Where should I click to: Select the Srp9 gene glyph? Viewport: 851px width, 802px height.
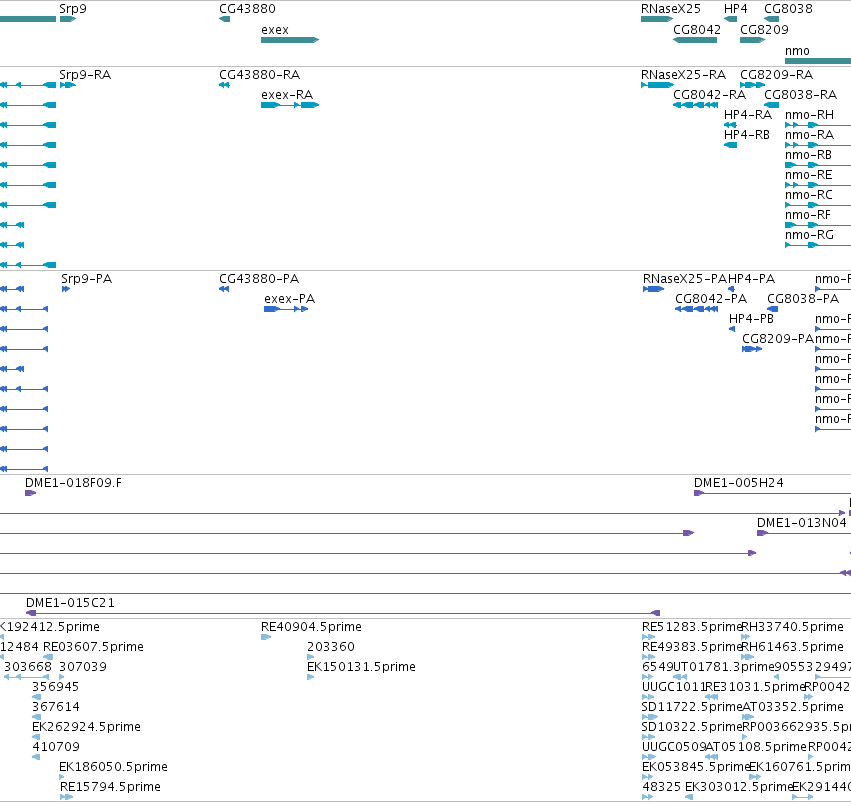(68, 19)
